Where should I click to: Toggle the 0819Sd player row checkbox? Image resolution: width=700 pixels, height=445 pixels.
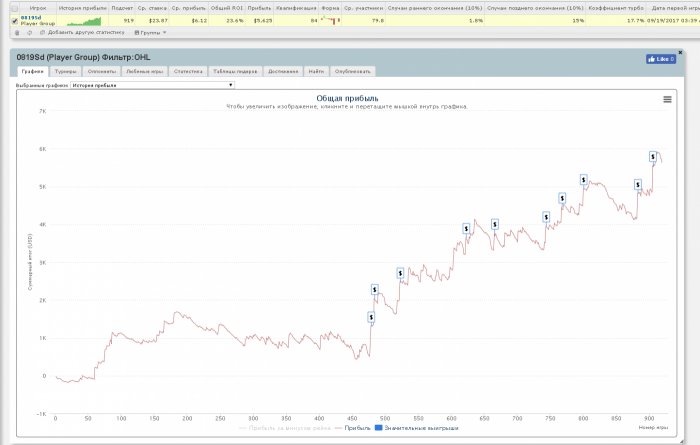tap(13, 20)
